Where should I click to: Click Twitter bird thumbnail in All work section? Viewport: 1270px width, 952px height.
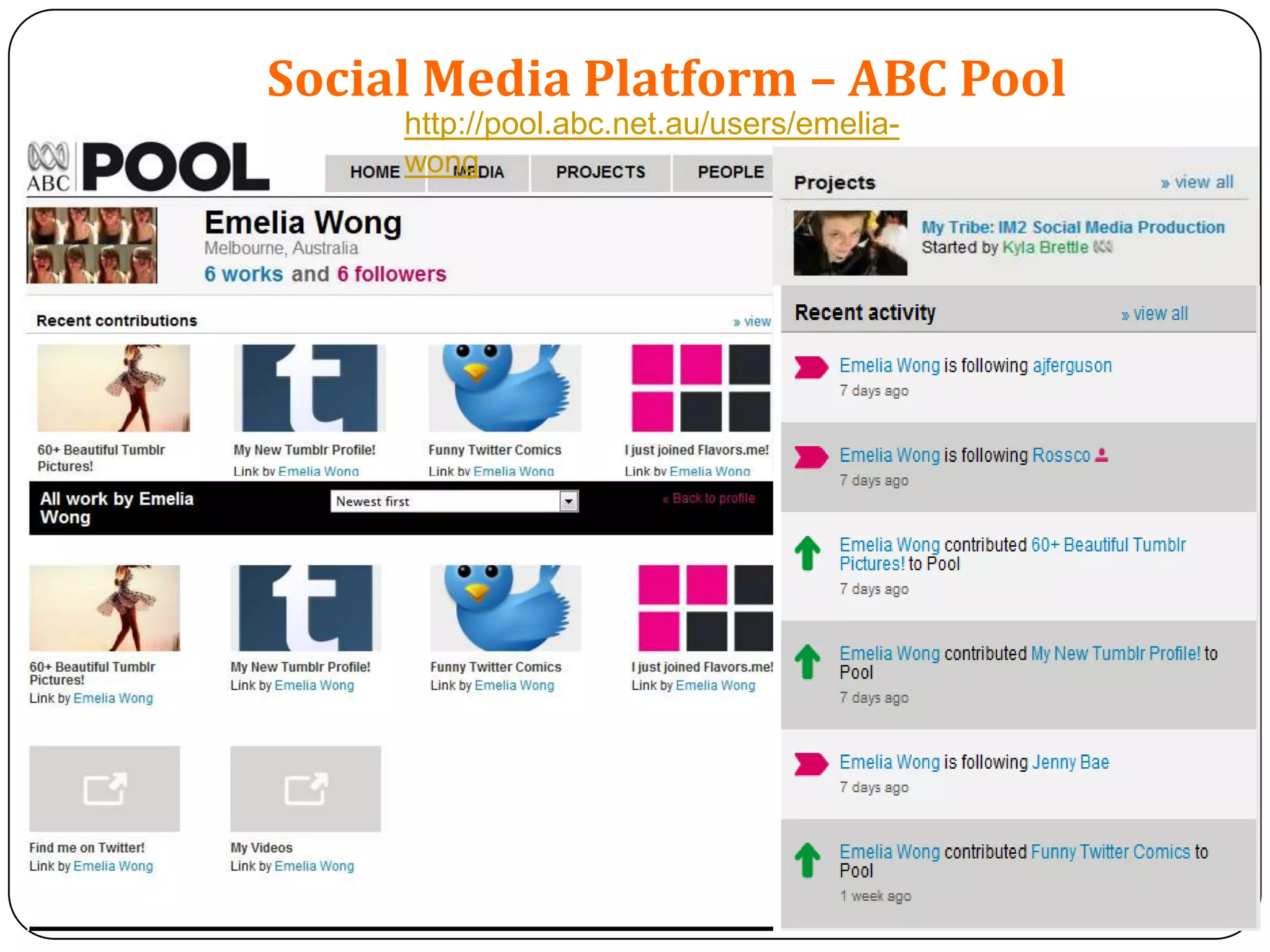[x=506, y=608]
